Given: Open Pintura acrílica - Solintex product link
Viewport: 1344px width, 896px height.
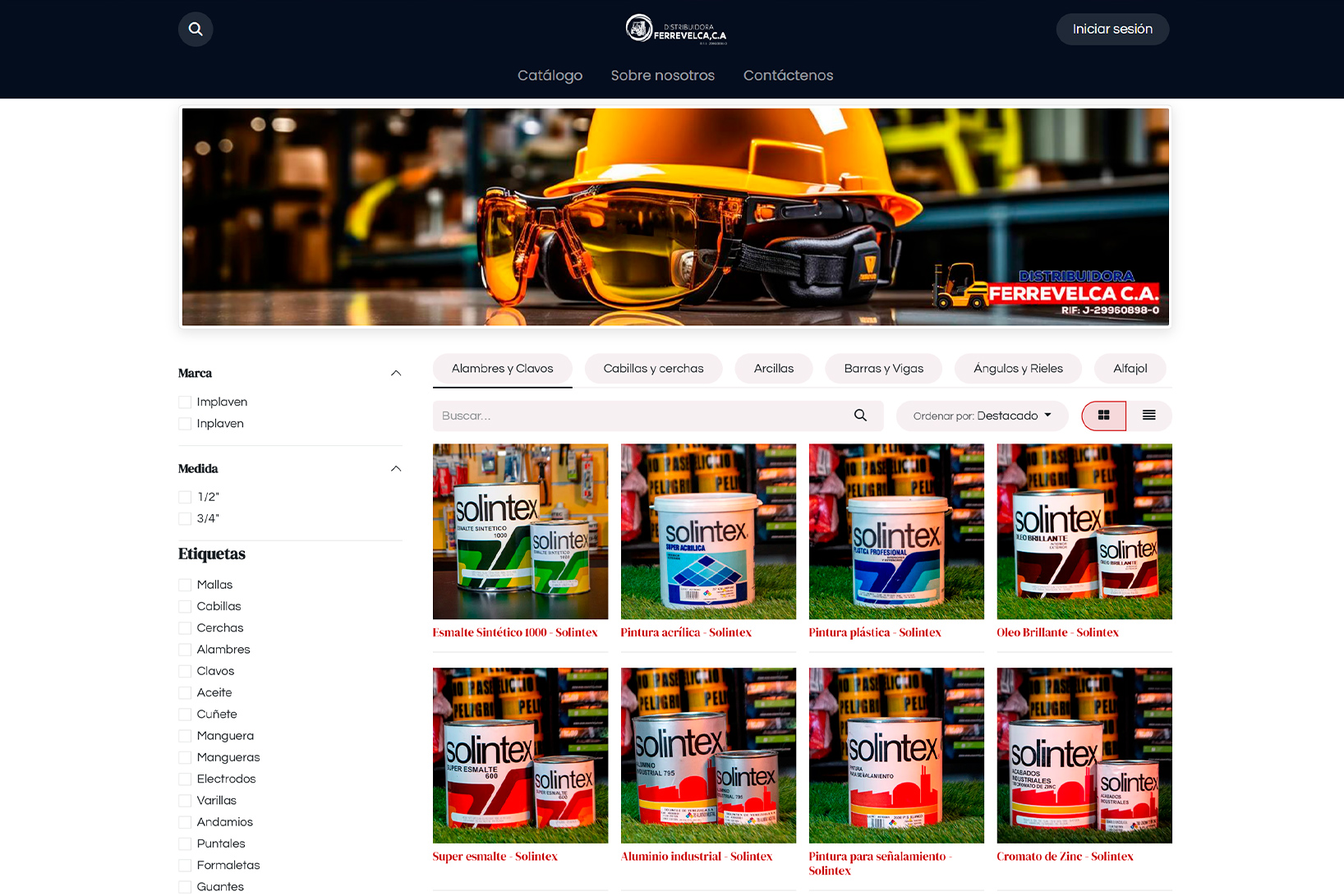Looking at the screenshot, I should click(x=686, y=632).
